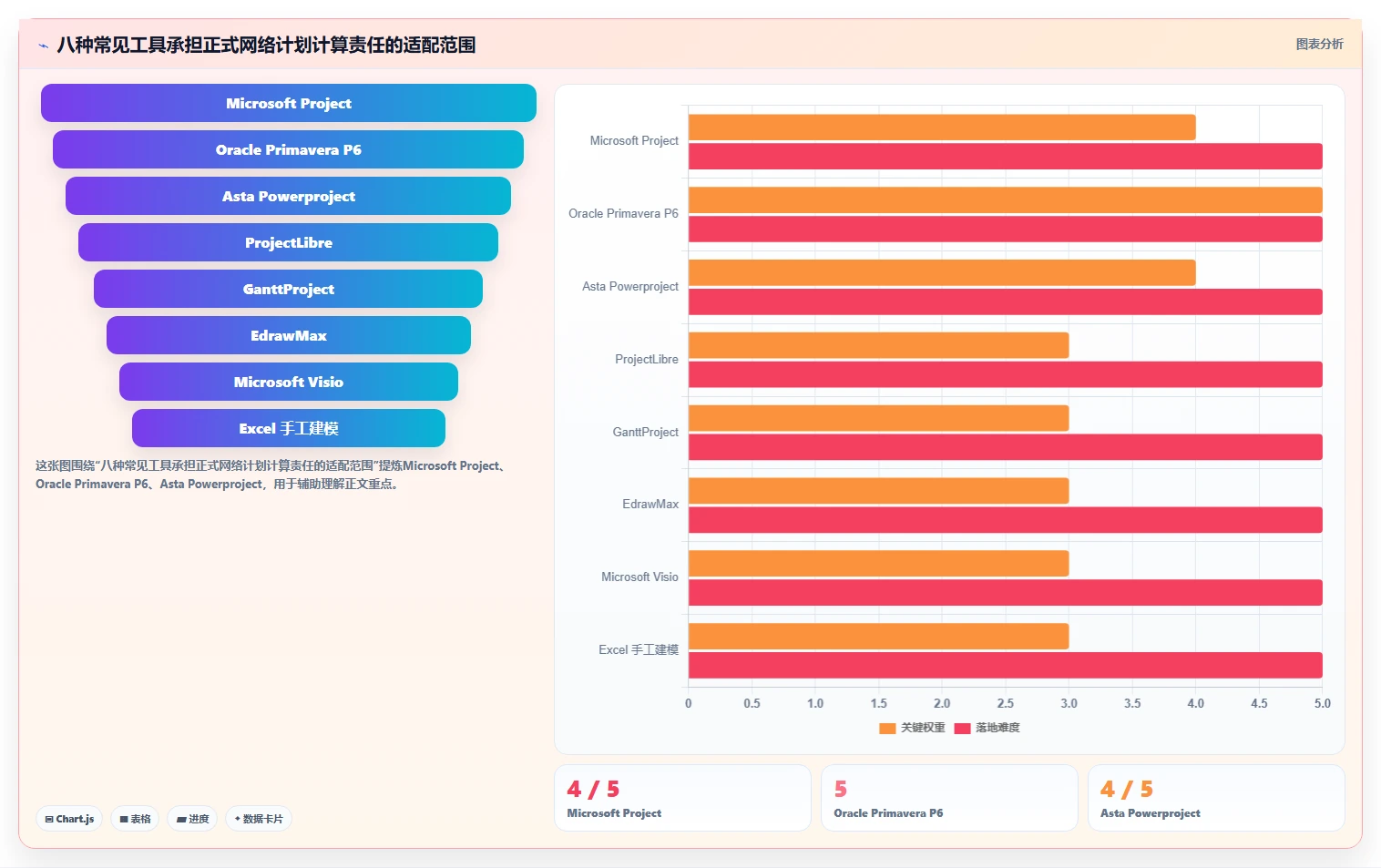Click the Chart.js tag
The image size is (1381, 868).
(x=69, y=819)
